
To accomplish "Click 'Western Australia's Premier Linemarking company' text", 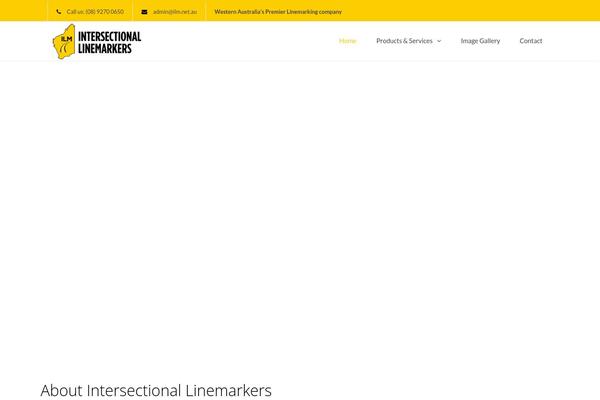I will click(278, 12).
